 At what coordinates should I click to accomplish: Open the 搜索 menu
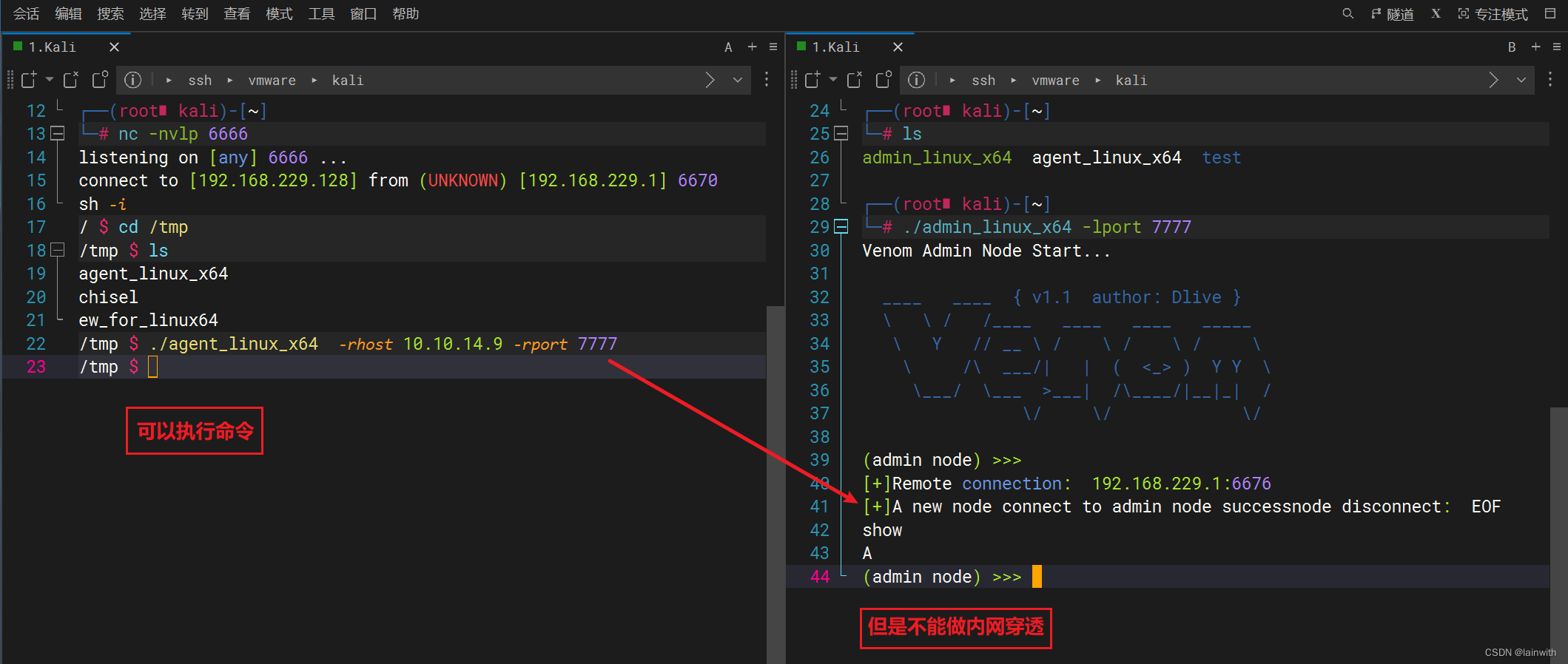(x=110, y=13)
